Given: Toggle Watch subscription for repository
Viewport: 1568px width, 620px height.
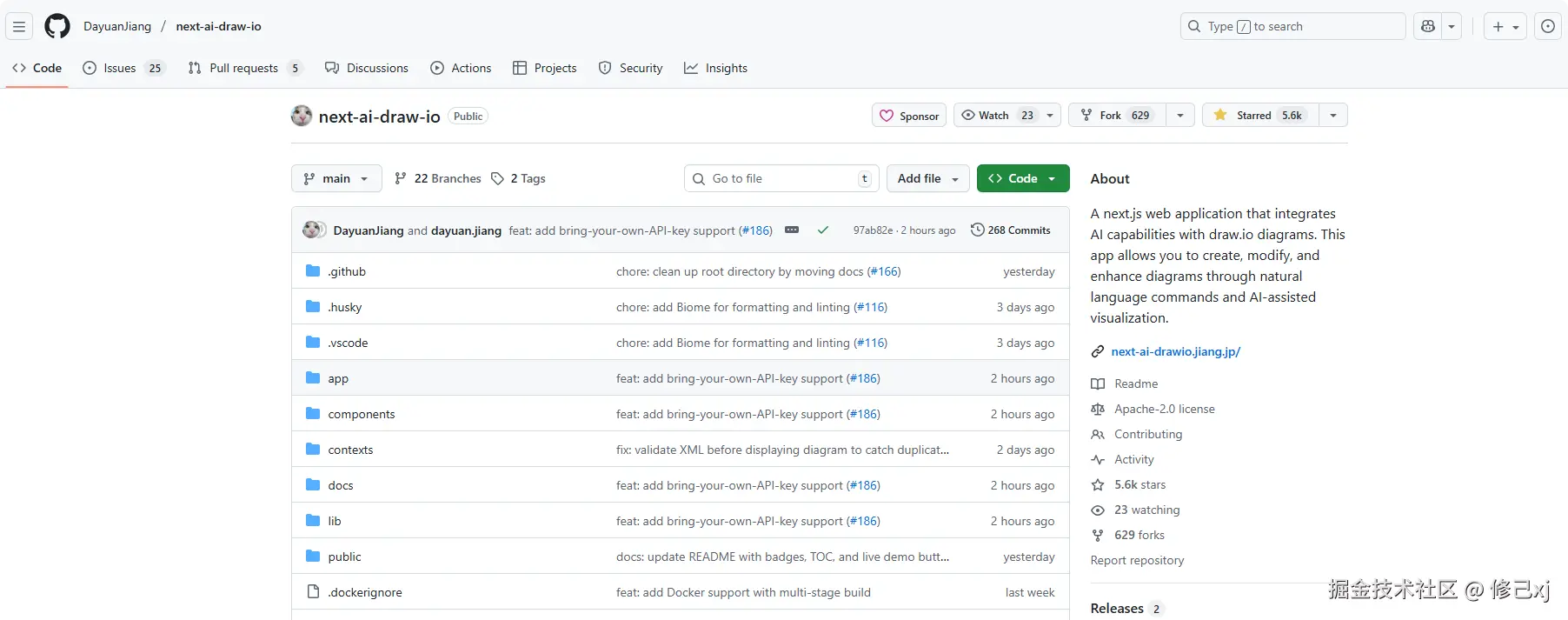Looking at the screenshot, I should click(x=996, y=116).
